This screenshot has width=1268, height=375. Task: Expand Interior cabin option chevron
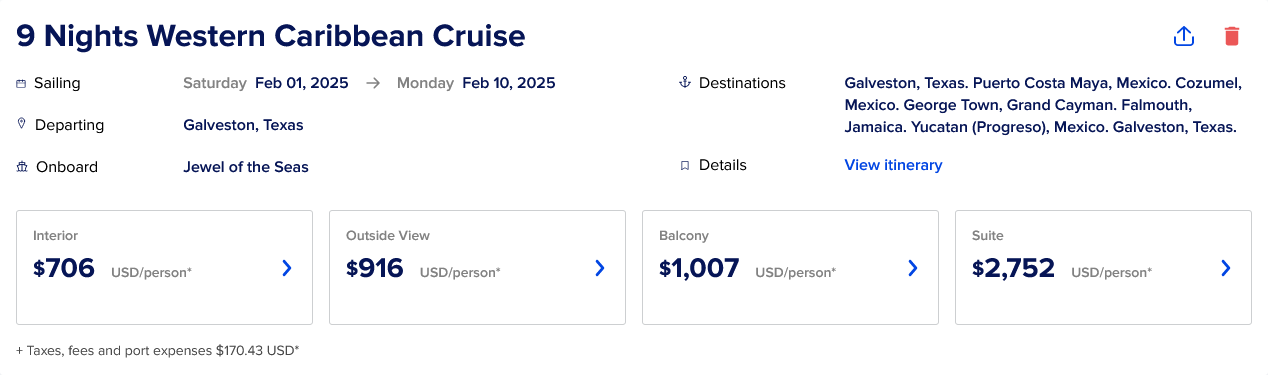(x=287, y=268)
